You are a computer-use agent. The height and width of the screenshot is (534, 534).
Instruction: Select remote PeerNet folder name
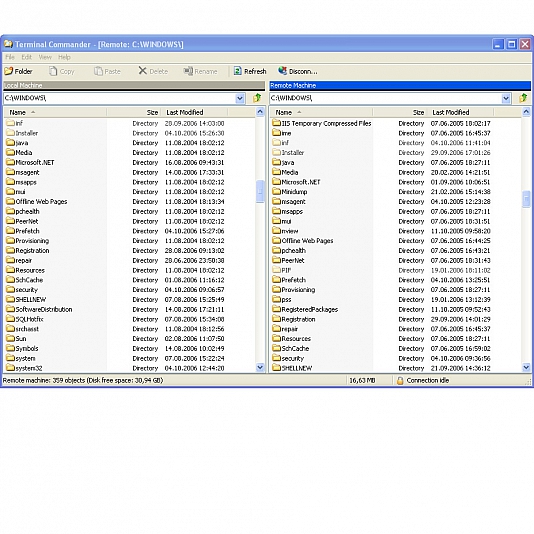pyautogui.click(x=293, y=261)
